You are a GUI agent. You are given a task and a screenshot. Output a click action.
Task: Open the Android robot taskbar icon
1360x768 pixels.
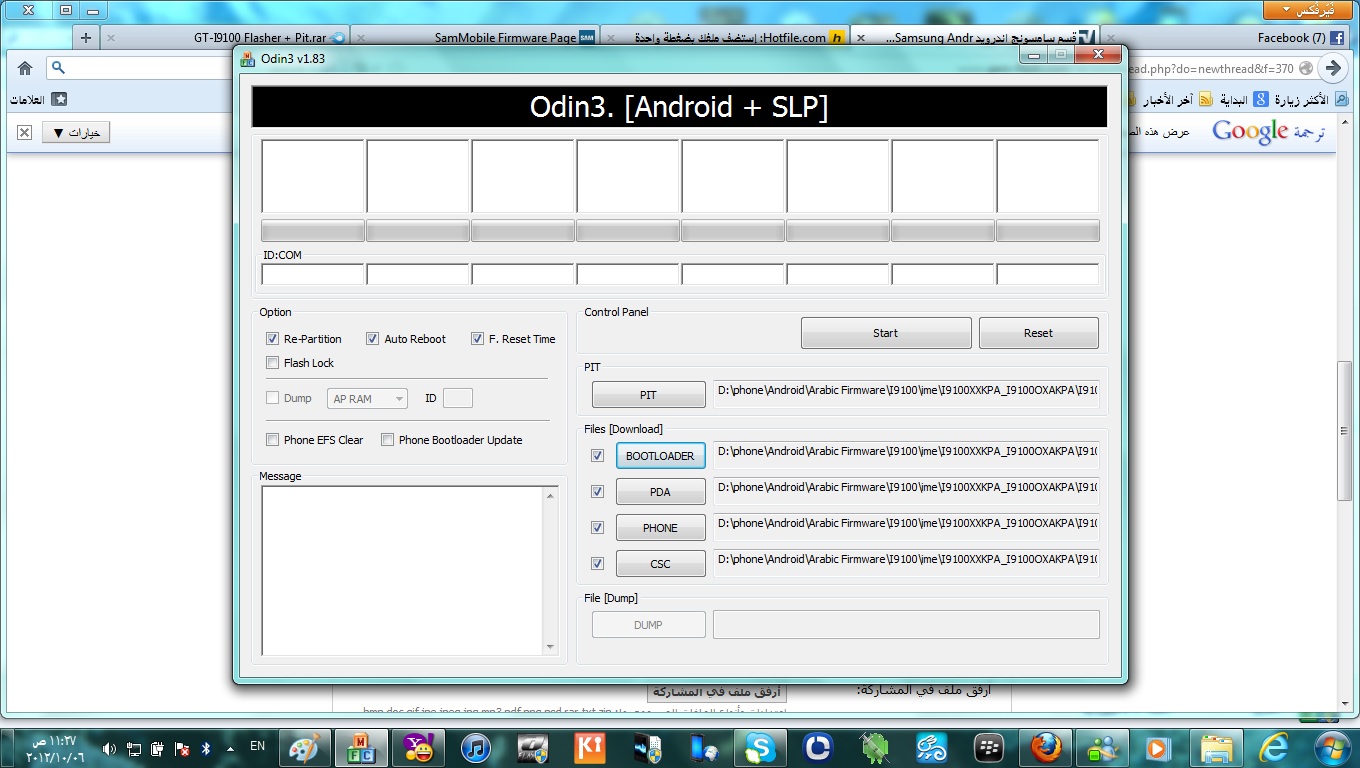[875, 747]
